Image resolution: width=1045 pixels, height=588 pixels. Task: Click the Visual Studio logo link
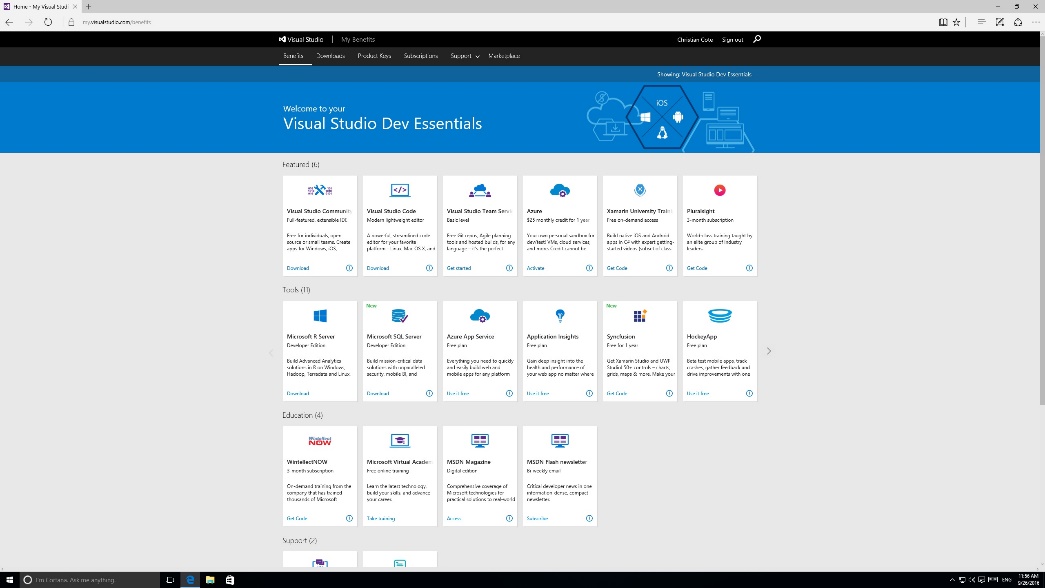(x=301, y=39)
